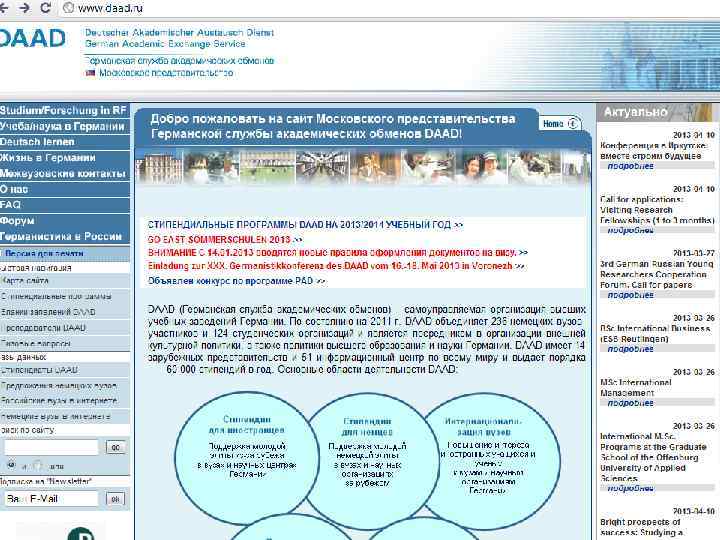Click подробнее under BSc International Business
This screenshot has height=540, width=720.
tap(630, 349)
